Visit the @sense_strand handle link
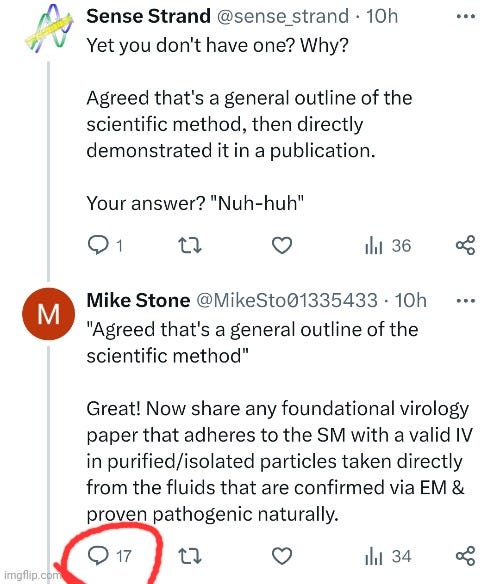This screenshot has height=584, width=500. [282, 17]
